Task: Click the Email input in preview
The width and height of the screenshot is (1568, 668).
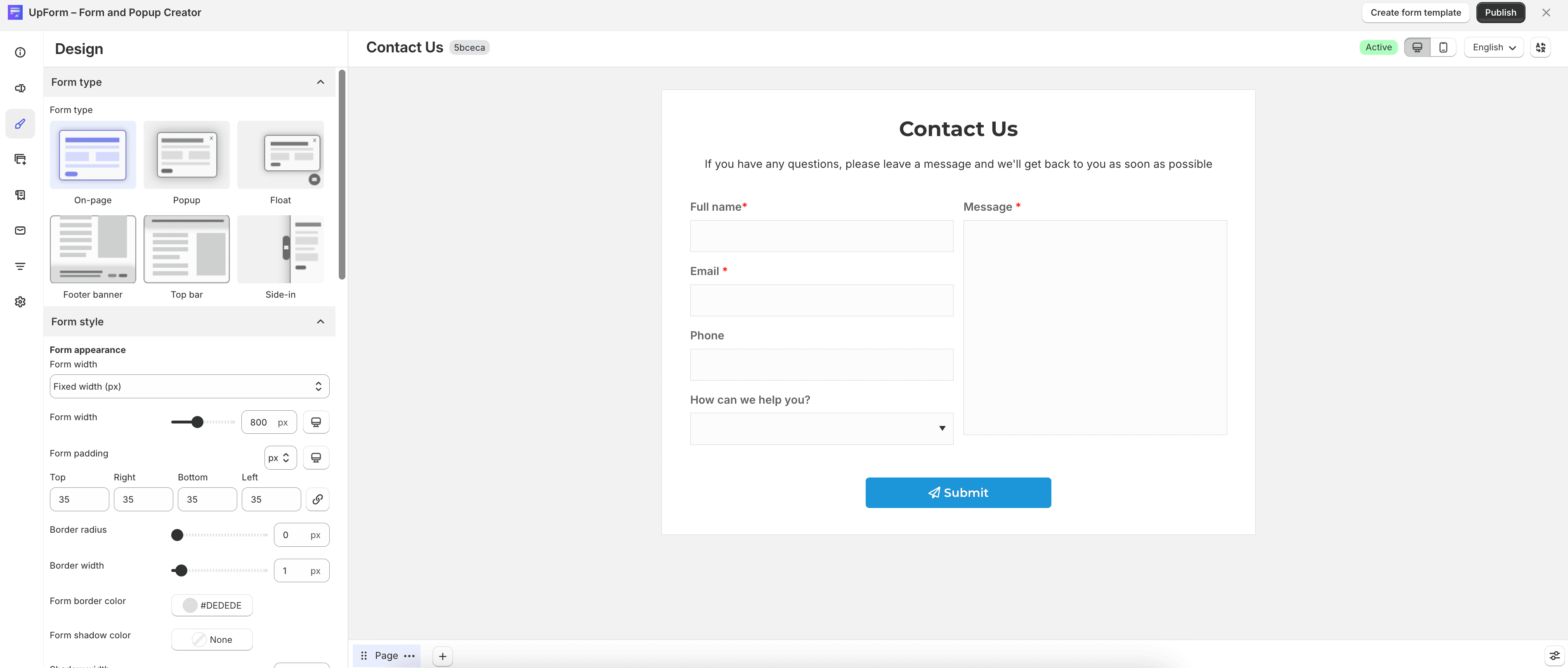Action: click(x=821, y=301)
